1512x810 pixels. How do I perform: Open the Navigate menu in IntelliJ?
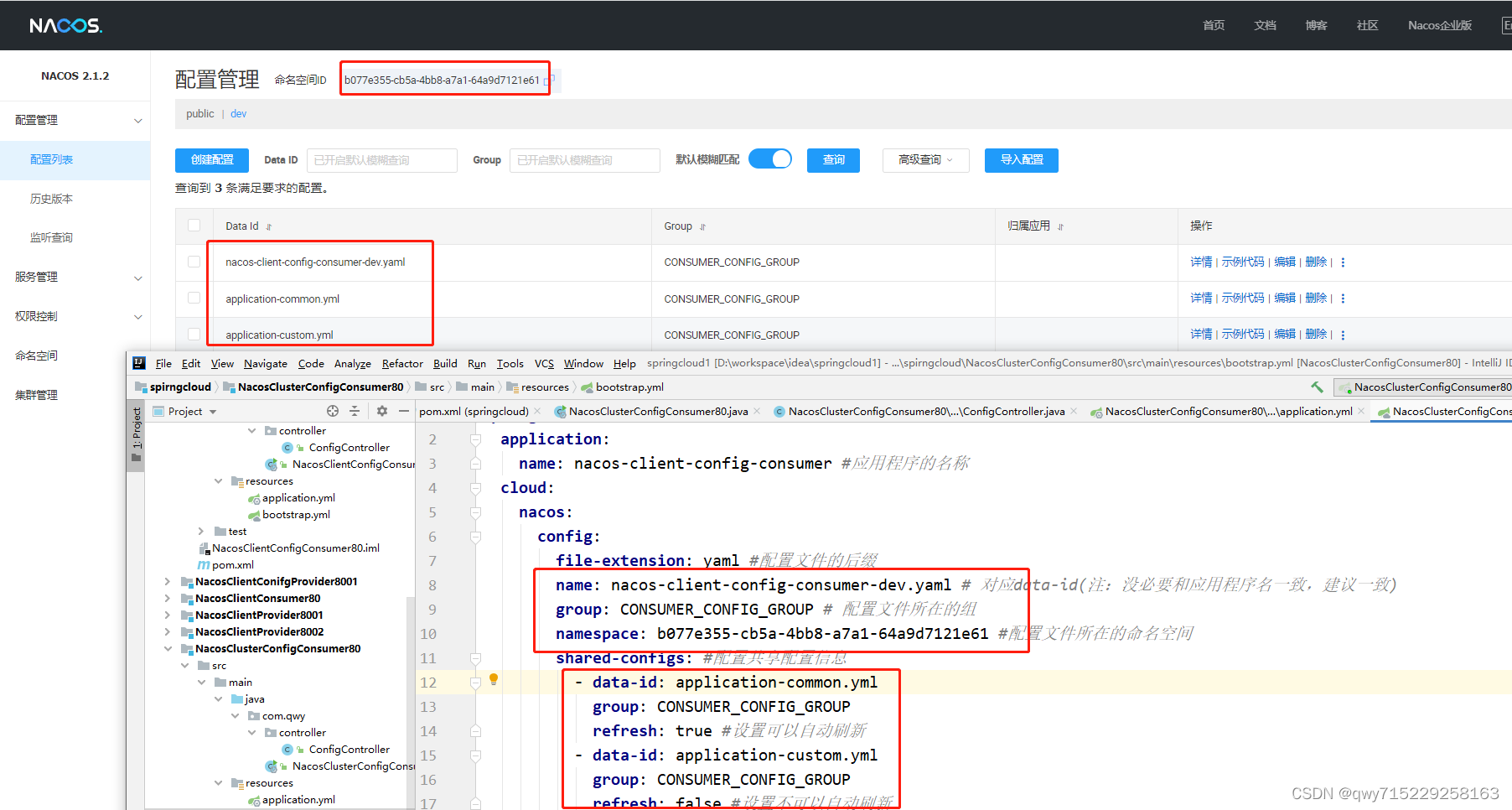tap(266, 363)
